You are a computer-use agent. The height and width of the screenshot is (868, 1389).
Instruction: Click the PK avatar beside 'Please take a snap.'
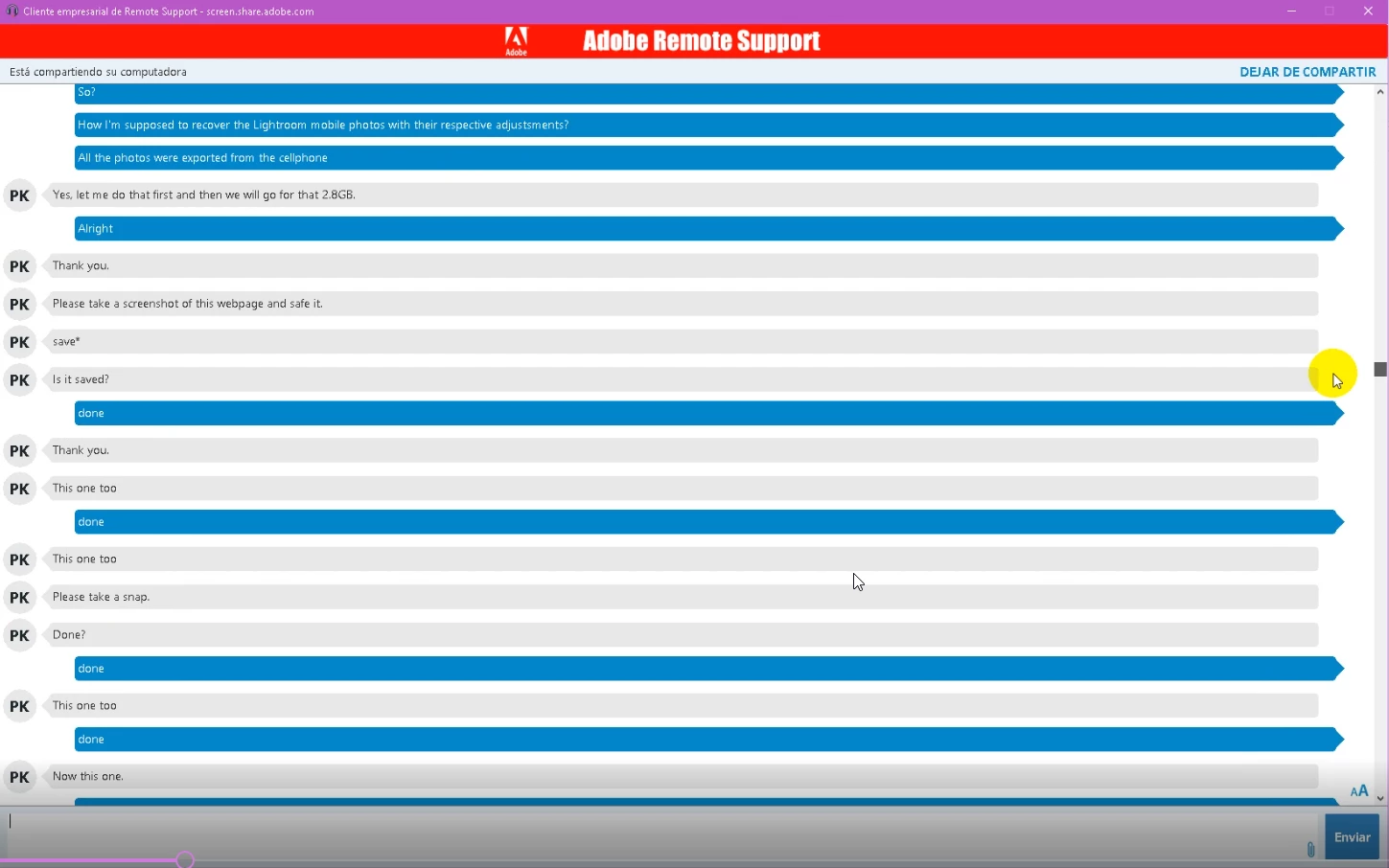tap(19, 598)
